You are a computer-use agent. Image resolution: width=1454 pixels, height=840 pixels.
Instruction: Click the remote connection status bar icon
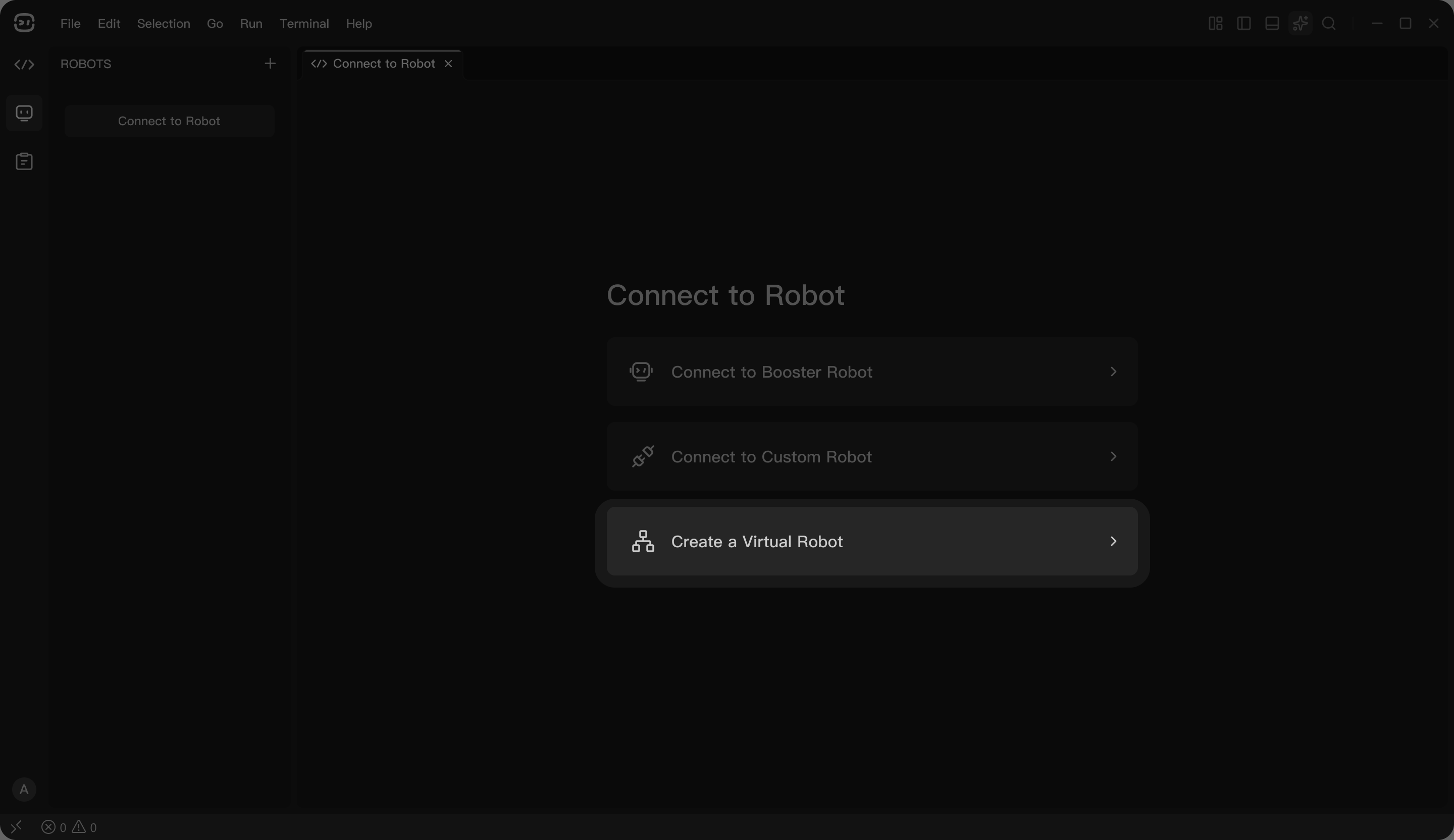tap(16, 827)
